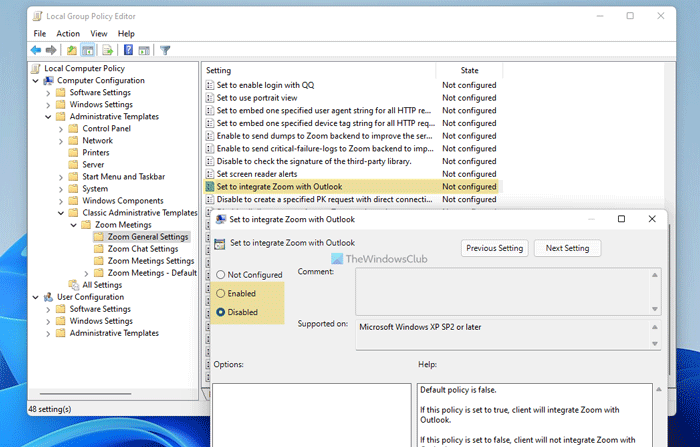Click the Next Setting button
The width and height of the screenshot is (700, 447).
tap(567, 248)
